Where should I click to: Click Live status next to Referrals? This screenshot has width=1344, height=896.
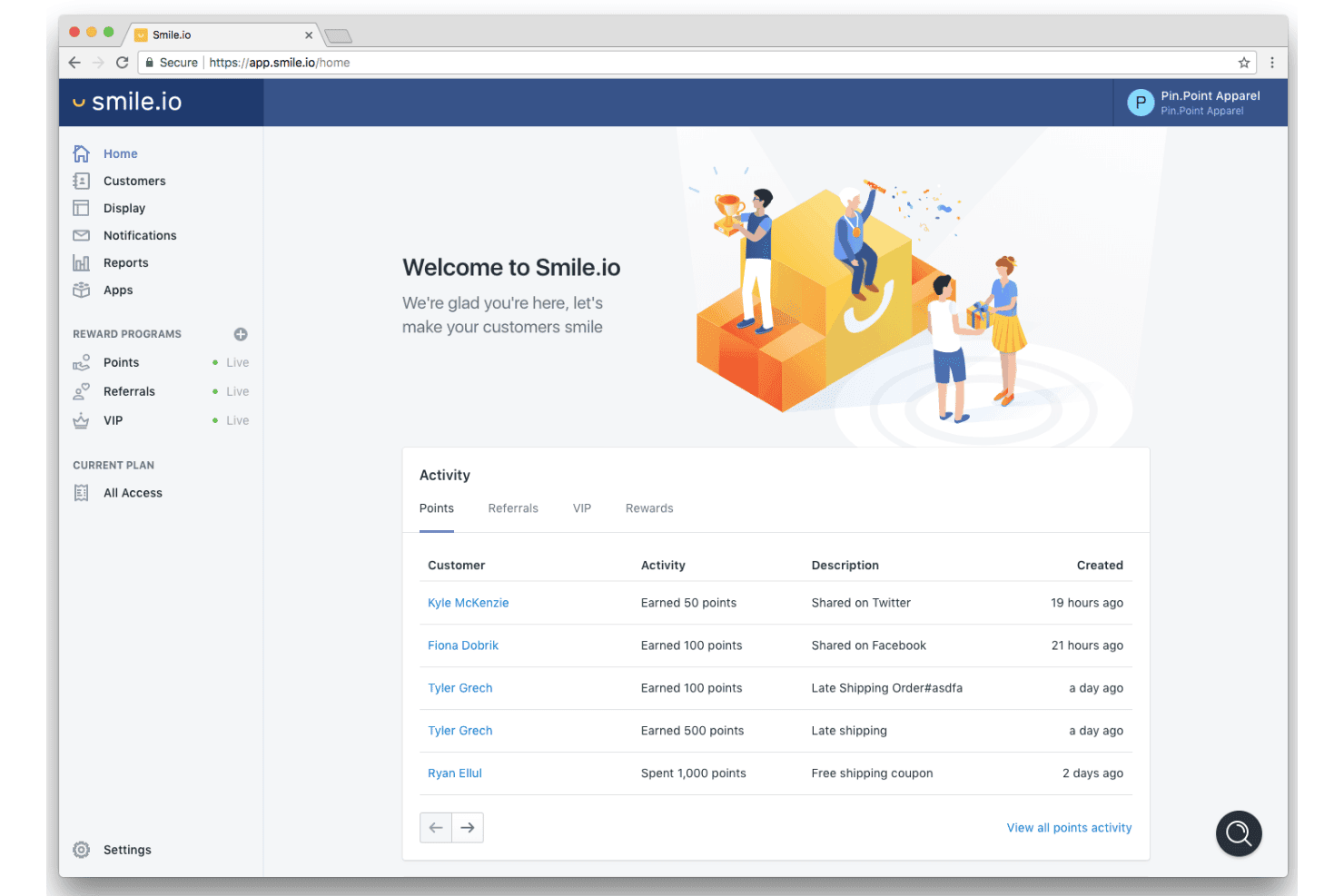[x=231, y=391]
